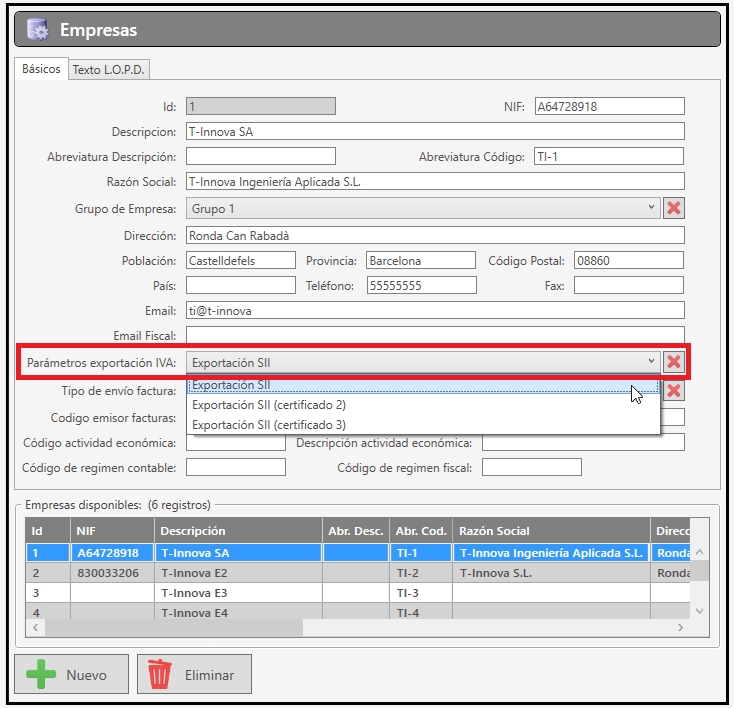Image resolution: width=734 pixels, height=708 pixels.
Task: Click the Nuevo button
Action: click(72, 674)
